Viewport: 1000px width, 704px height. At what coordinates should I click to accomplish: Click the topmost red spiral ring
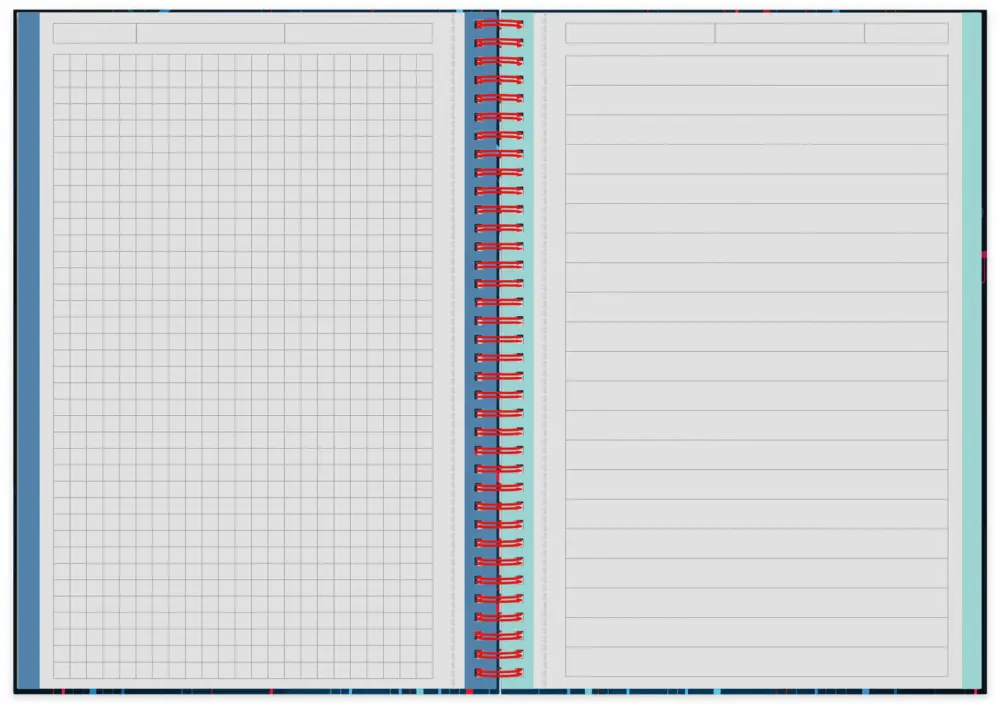tap(498, 23)
